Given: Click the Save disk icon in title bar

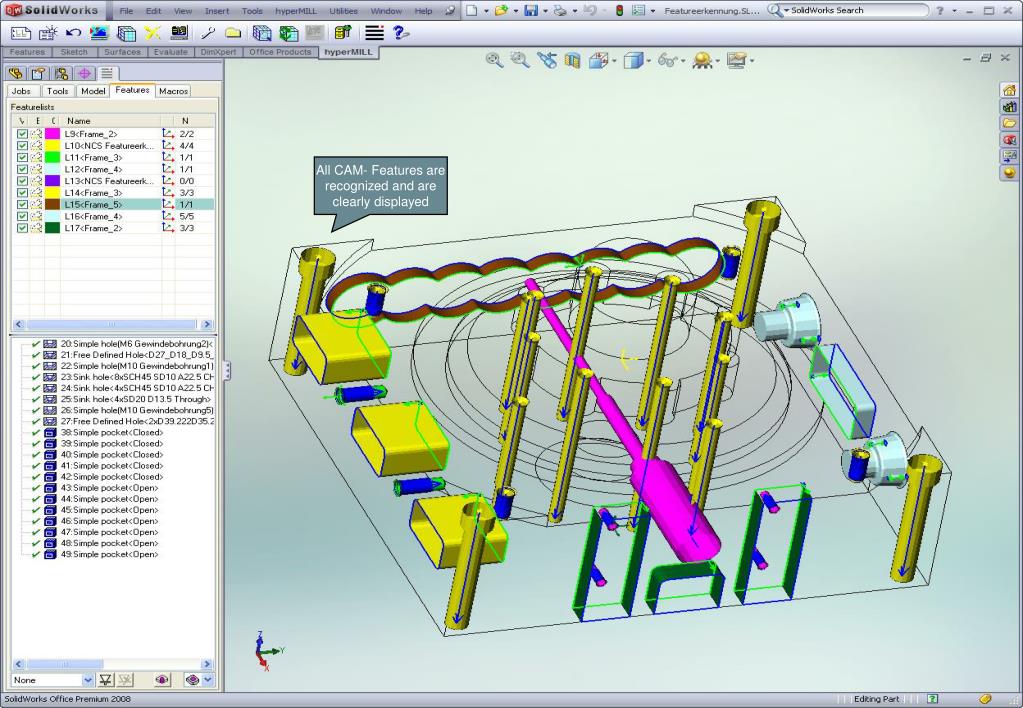Looking at the screenshot, I should [x=531, y=10].
